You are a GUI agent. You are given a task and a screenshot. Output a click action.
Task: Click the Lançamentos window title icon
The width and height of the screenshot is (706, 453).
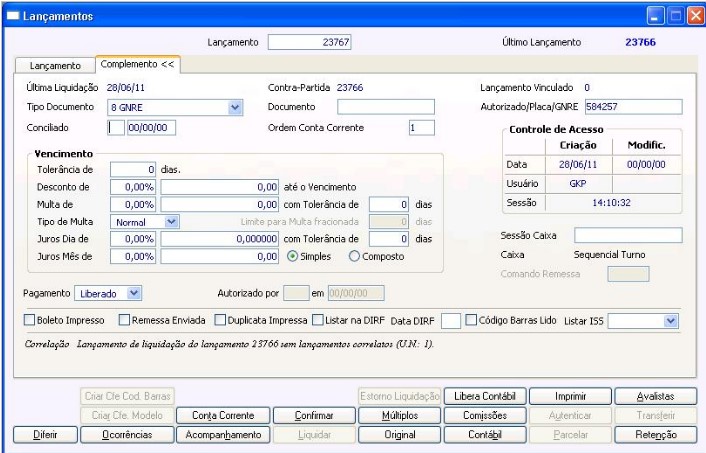(x=12, y=17)
